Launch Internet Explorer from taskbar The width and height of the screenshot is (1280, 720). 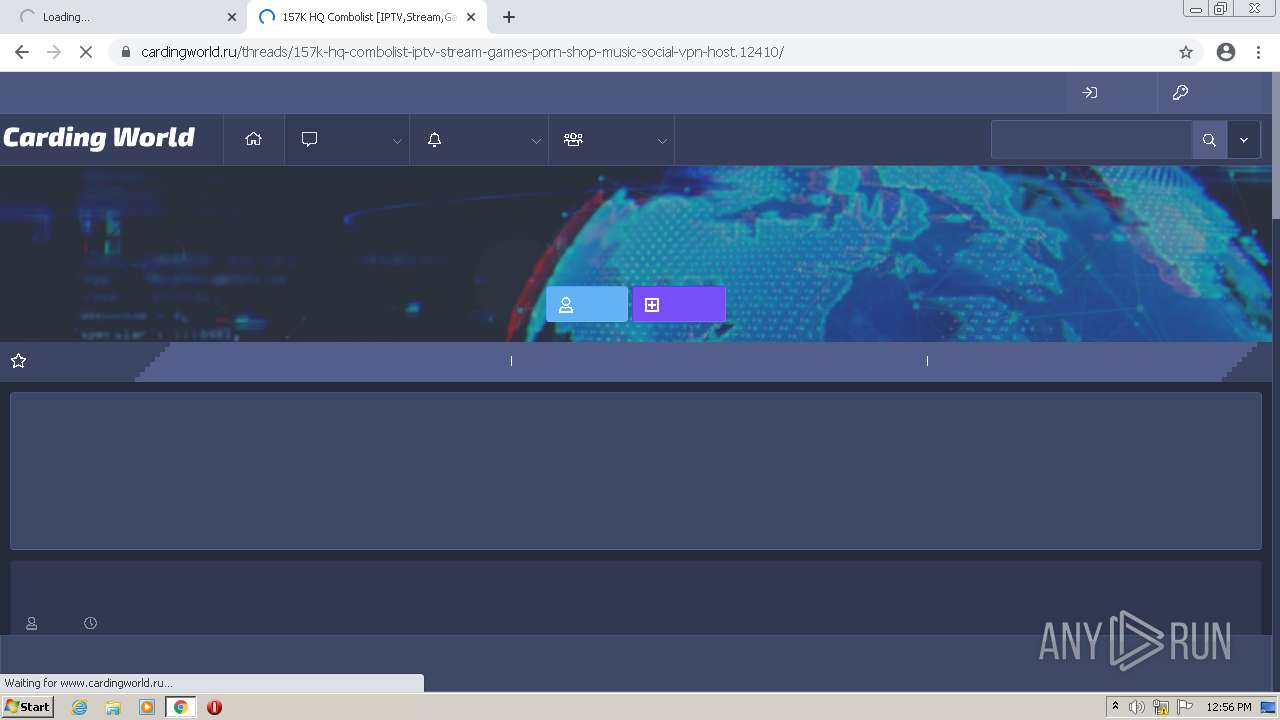[79, 707]
